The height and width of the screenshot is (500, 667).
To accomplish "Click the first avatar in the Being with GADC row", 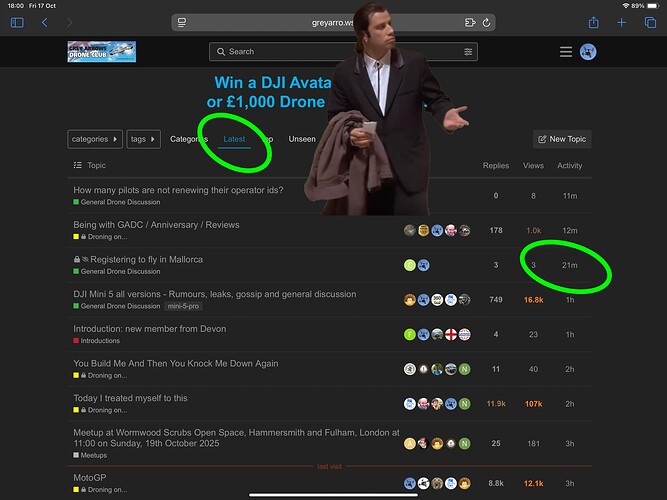I will [410, 230].
